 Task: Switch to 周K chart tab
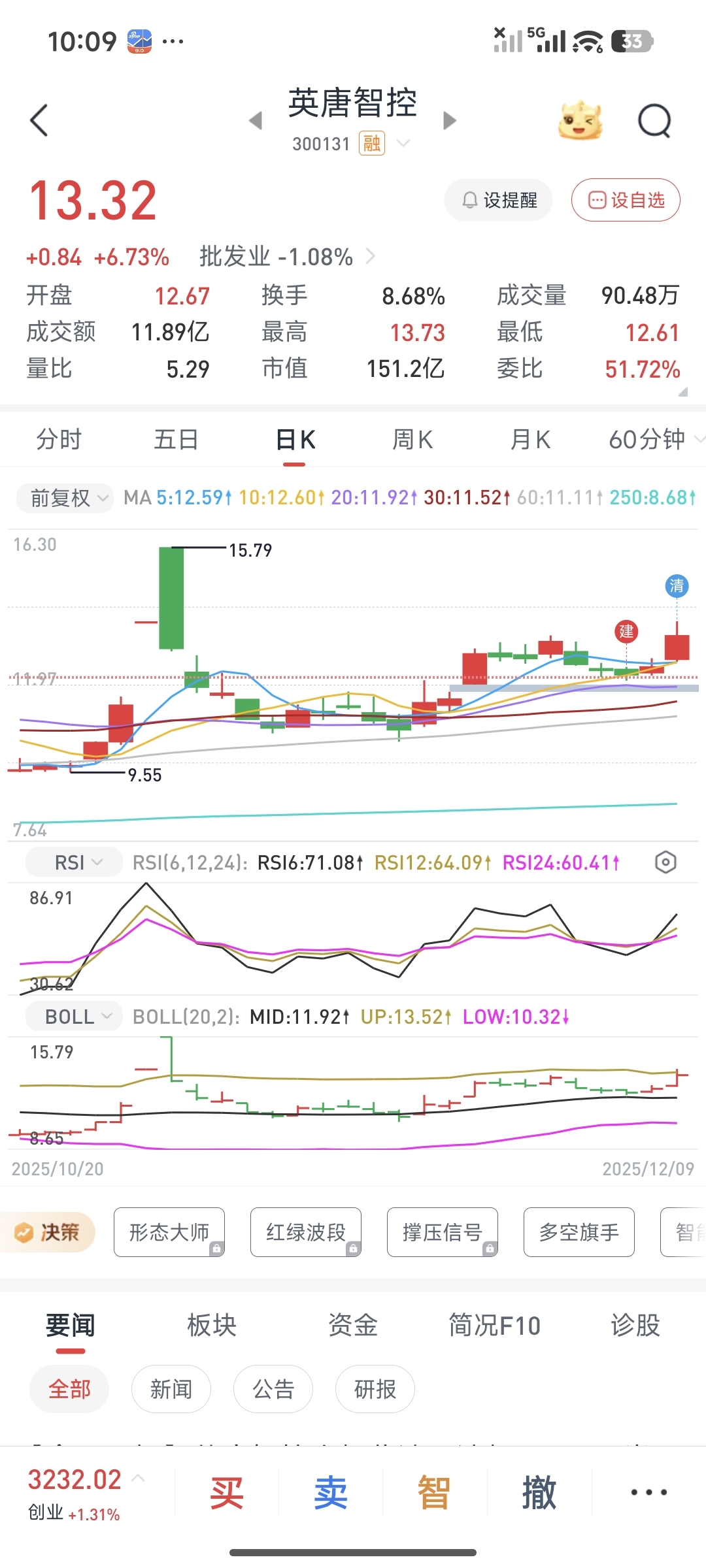pyautogui.click(x=412, y=440)
